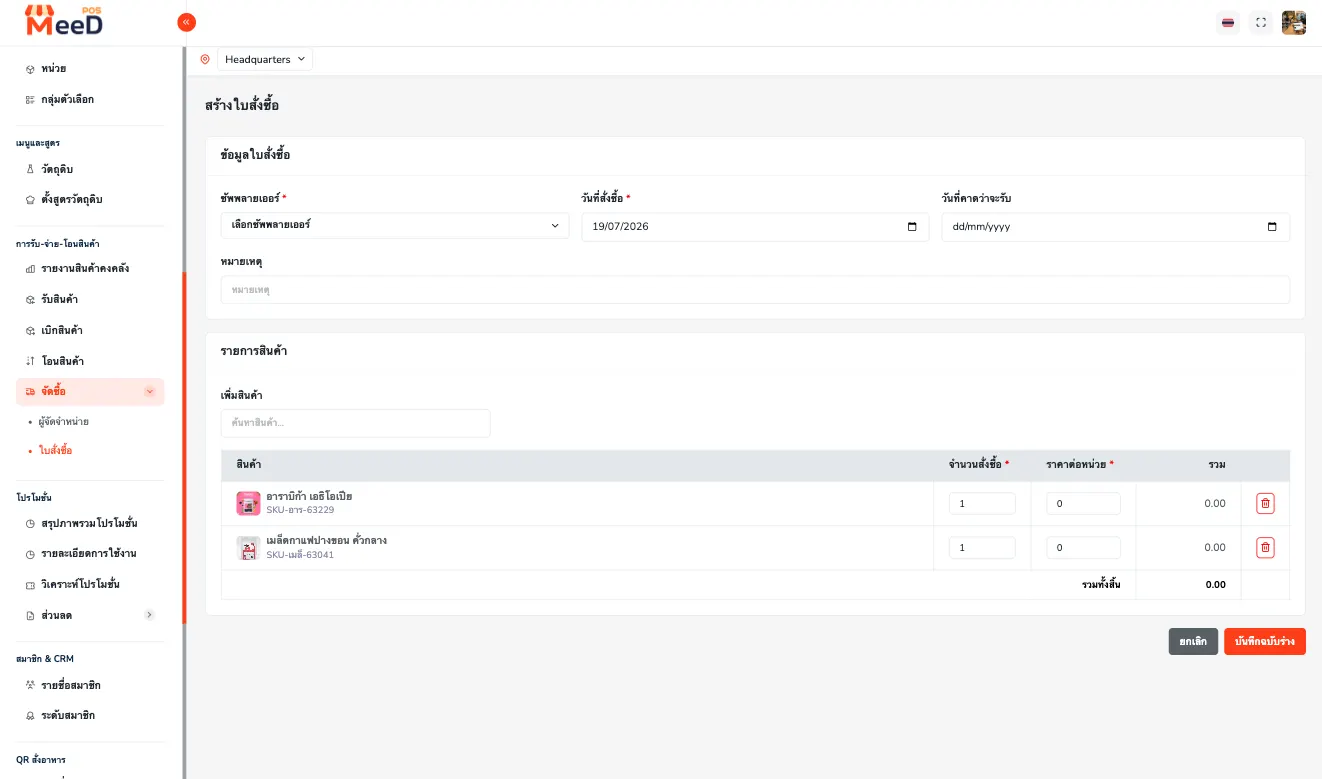This screenshot has height=779, width=1322.
Task: Click the หมายเหตุ notes input field
Action: click(x=755, y=290)
